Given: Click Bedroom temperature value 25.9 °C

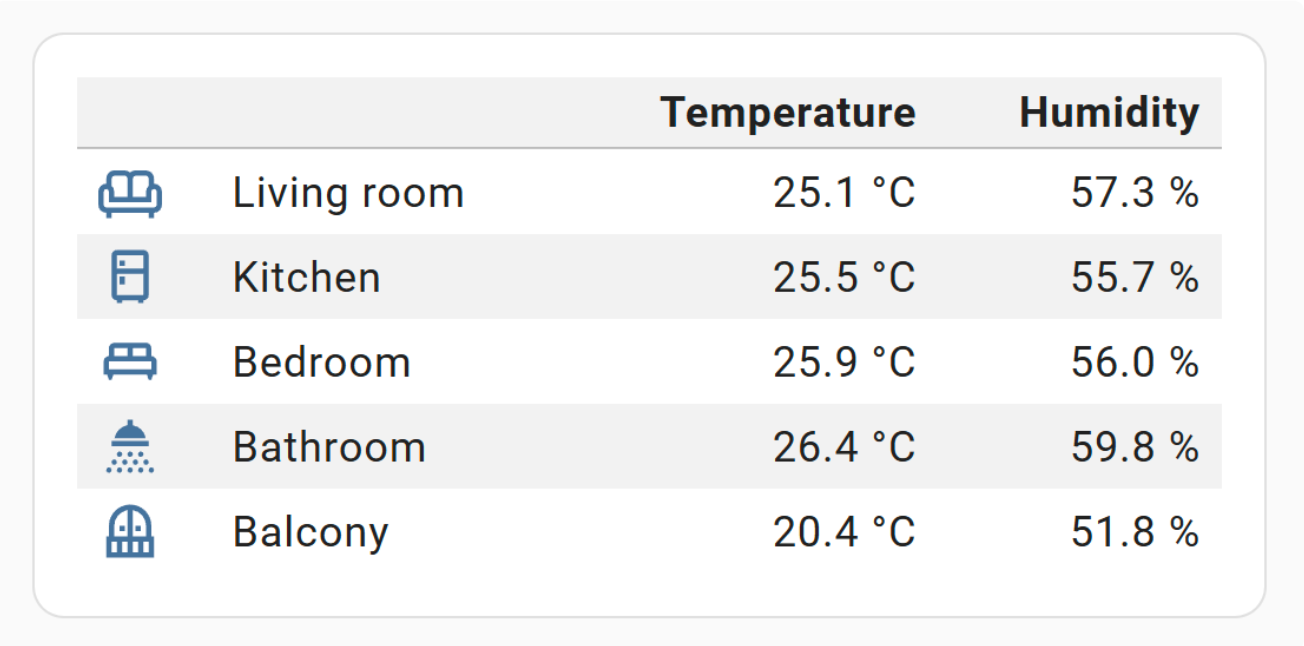Looking at the screenshot, I should click(843, 362).
